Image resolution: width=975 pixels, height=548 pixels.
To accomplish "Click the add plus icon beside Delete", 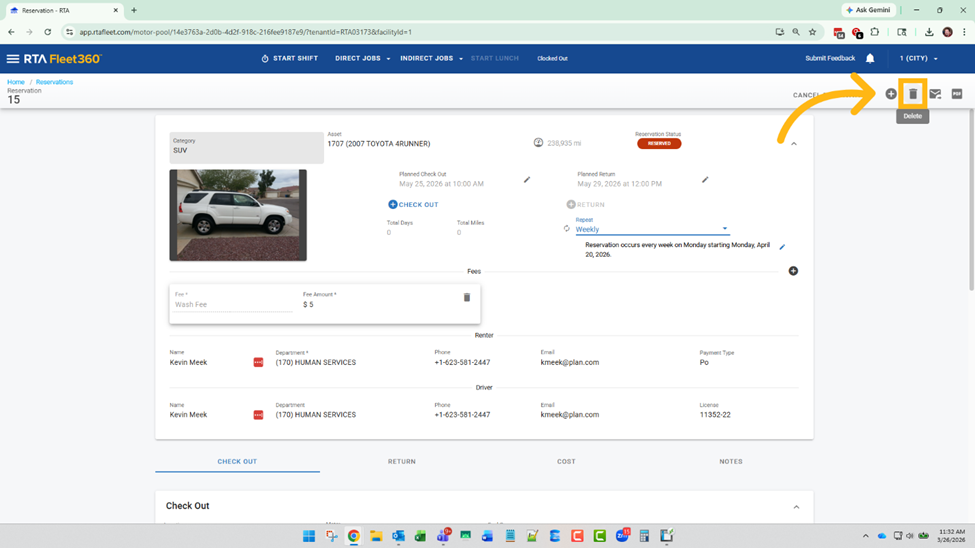I will pyautogui.click(x=891, y=94).
